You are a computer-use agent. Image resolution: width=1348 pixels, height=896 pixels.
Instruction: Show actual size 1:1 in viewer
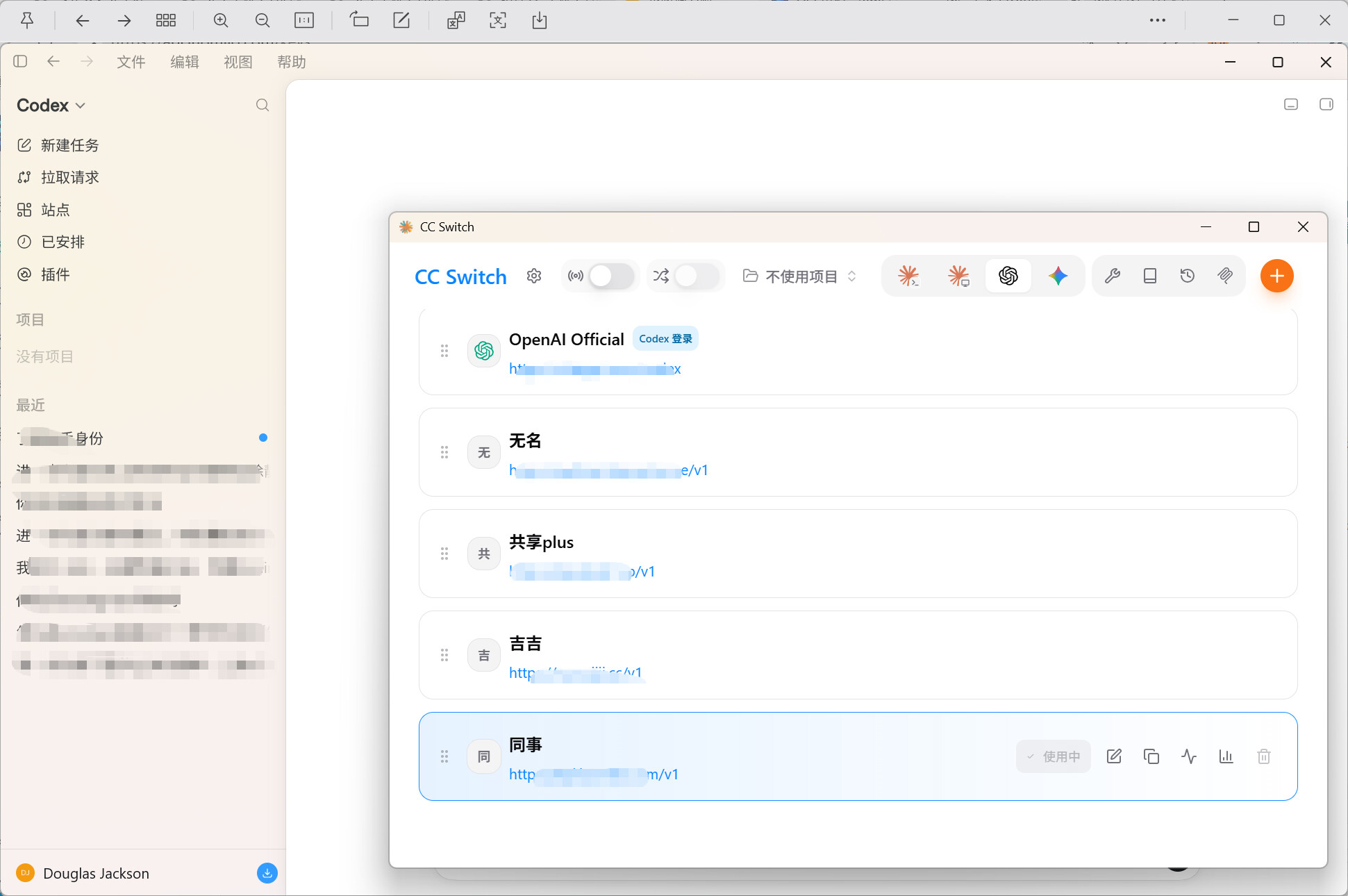click(304, 21)
